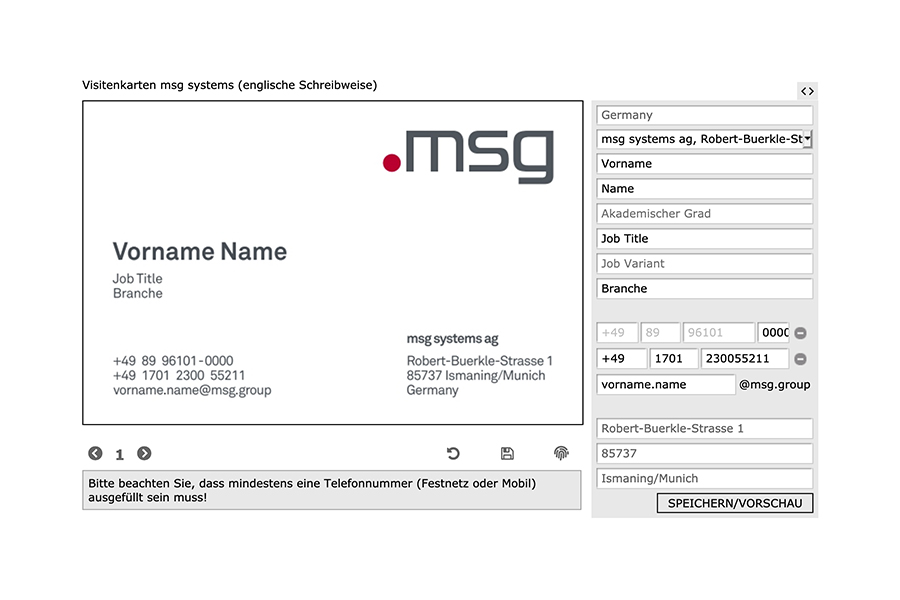
Task: Click the Vorname input field
Action: 704,164
